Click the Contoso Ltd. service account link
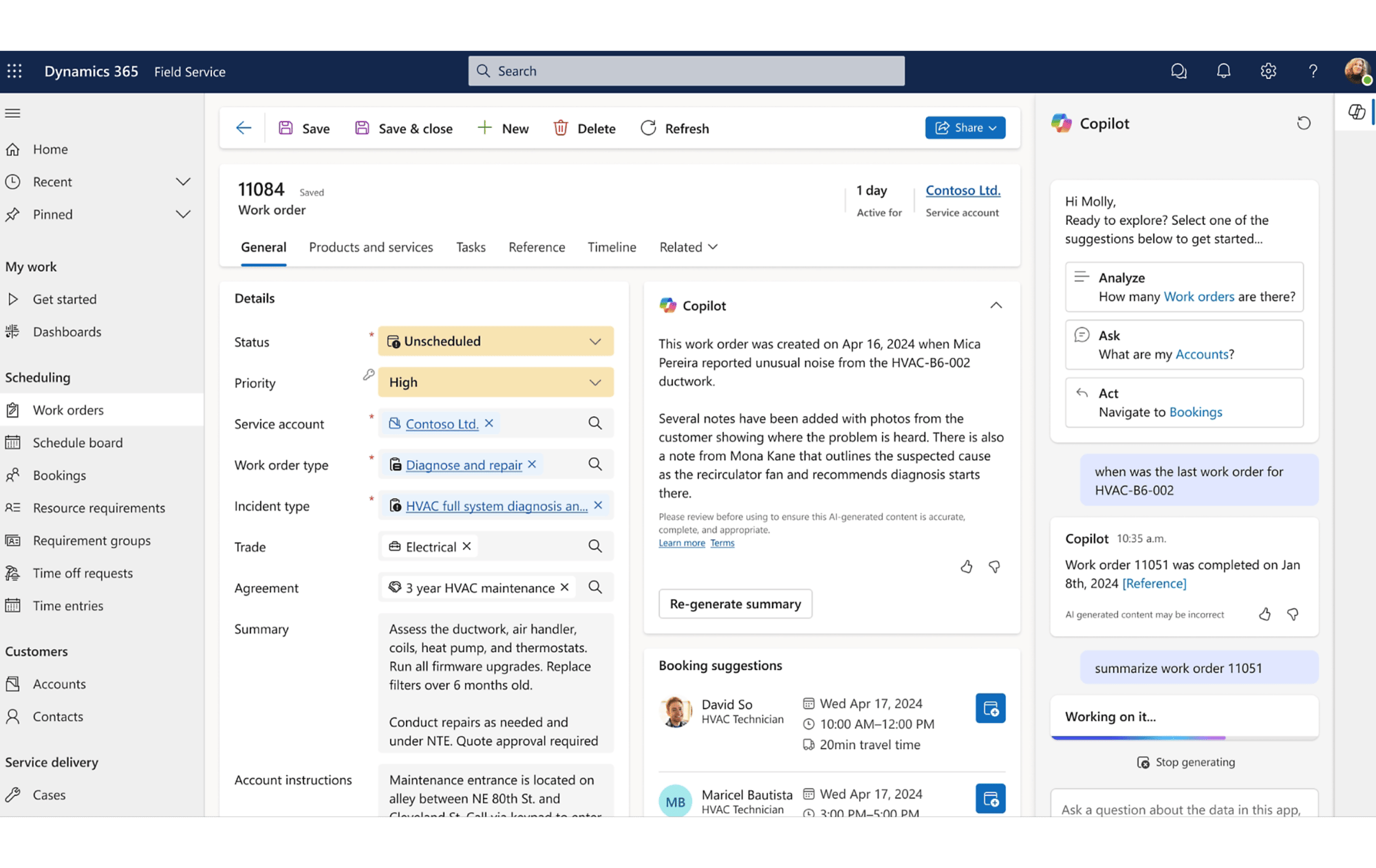This screenshot has width=1376, height=868. [442, 423]
